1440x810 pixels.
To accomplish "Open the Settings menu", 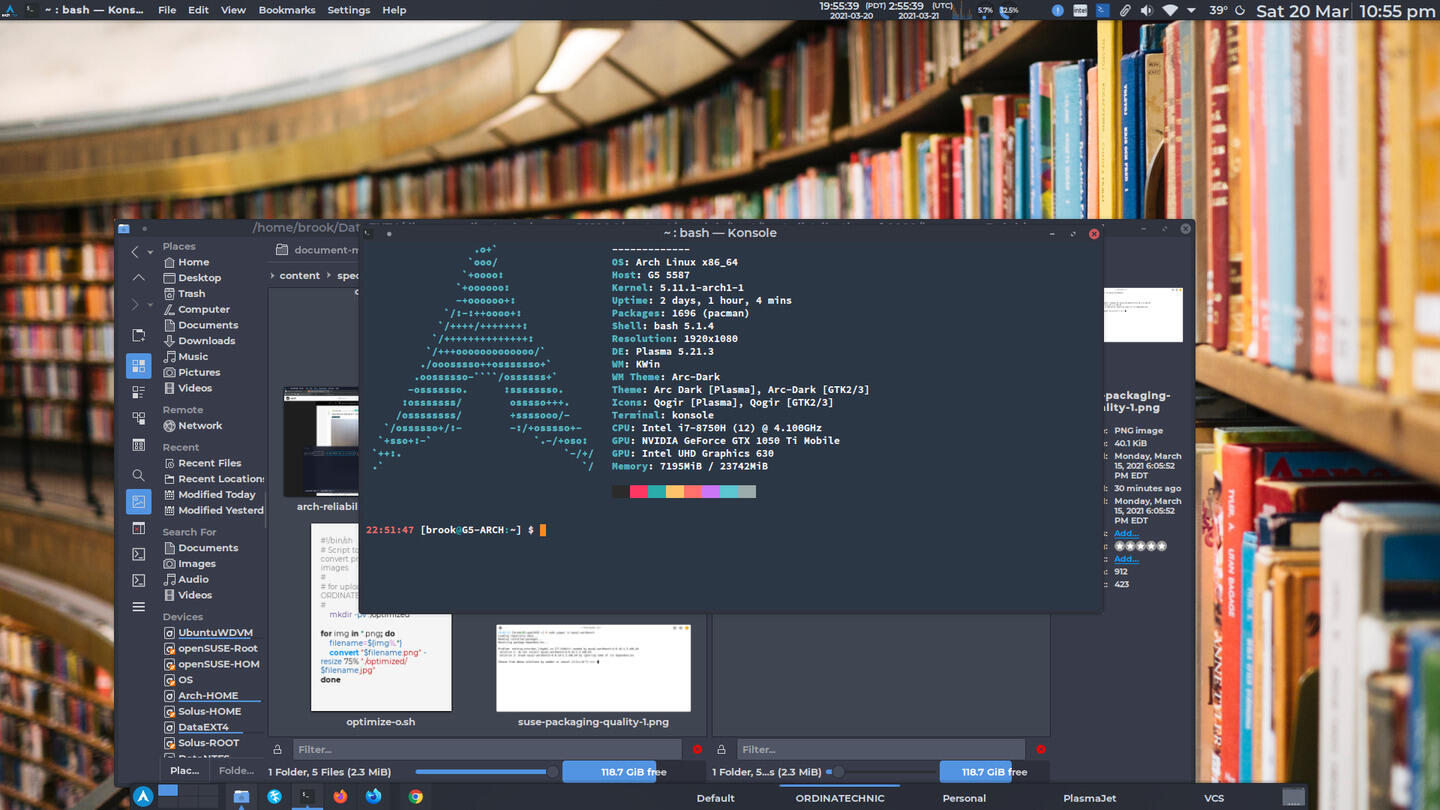I will click(x=349, y=10).
